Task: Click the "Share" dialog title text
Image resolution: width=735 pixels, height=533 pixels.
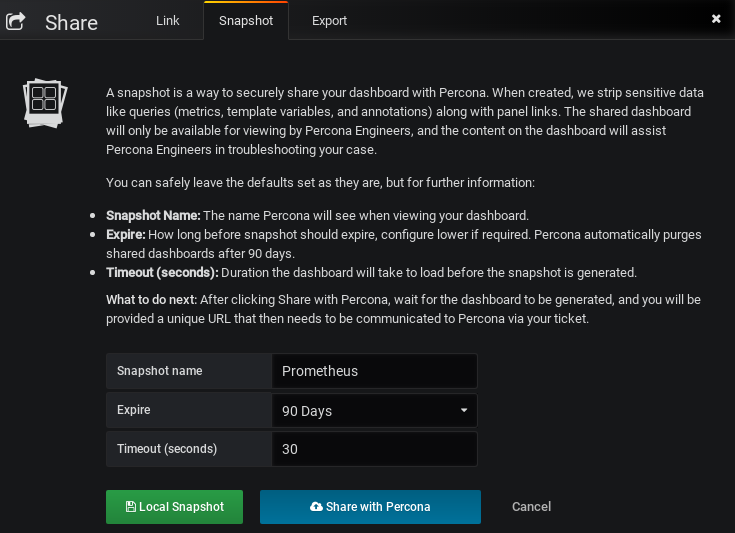Action: (x=72, y=22)
